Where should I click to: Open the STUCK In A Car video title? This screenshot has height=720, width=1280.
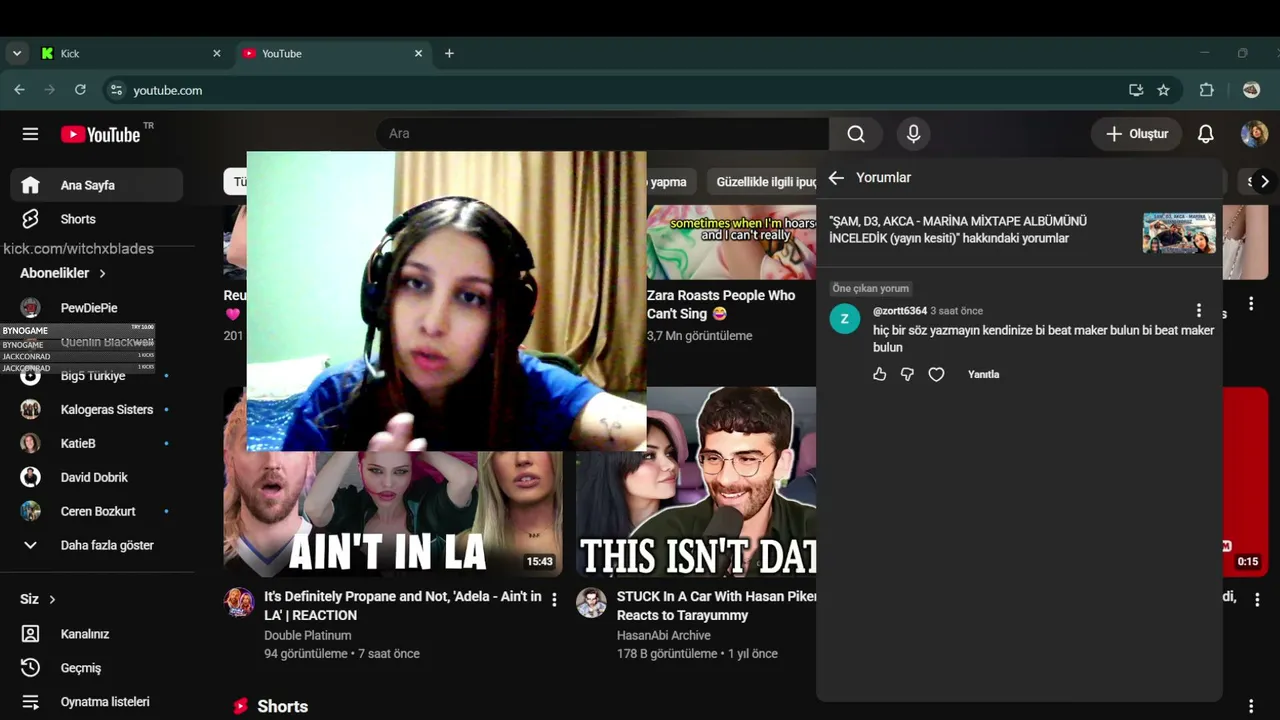coord(716,606)
